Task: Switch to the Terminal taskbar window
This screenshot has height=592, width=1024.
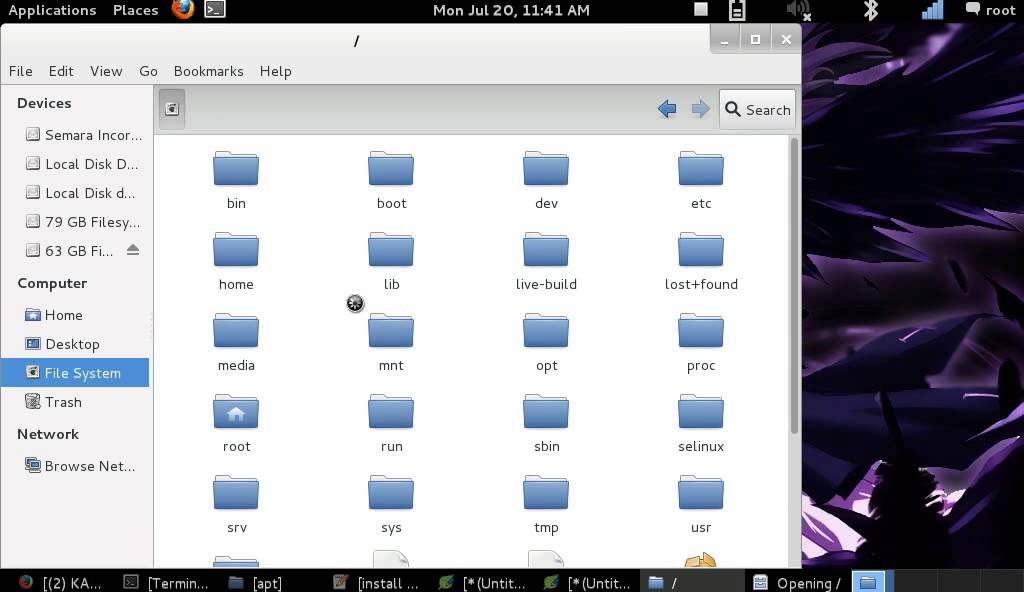Action: coord(167,582)
